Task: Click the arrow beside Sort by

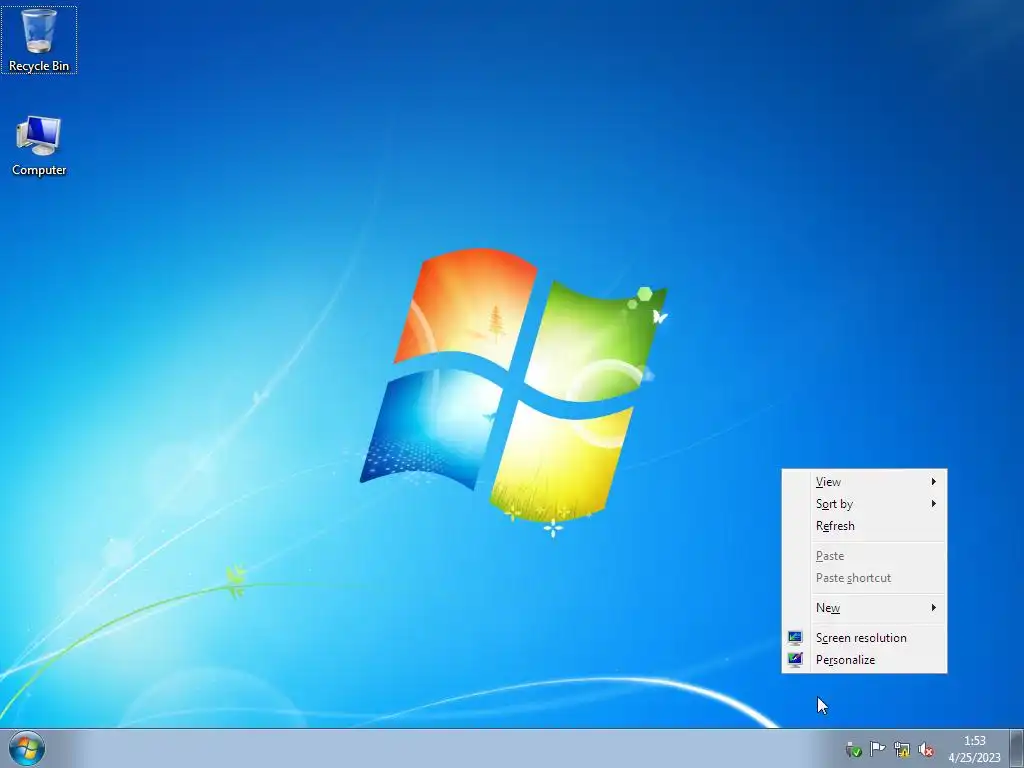Action: click(x=934, y=504)
